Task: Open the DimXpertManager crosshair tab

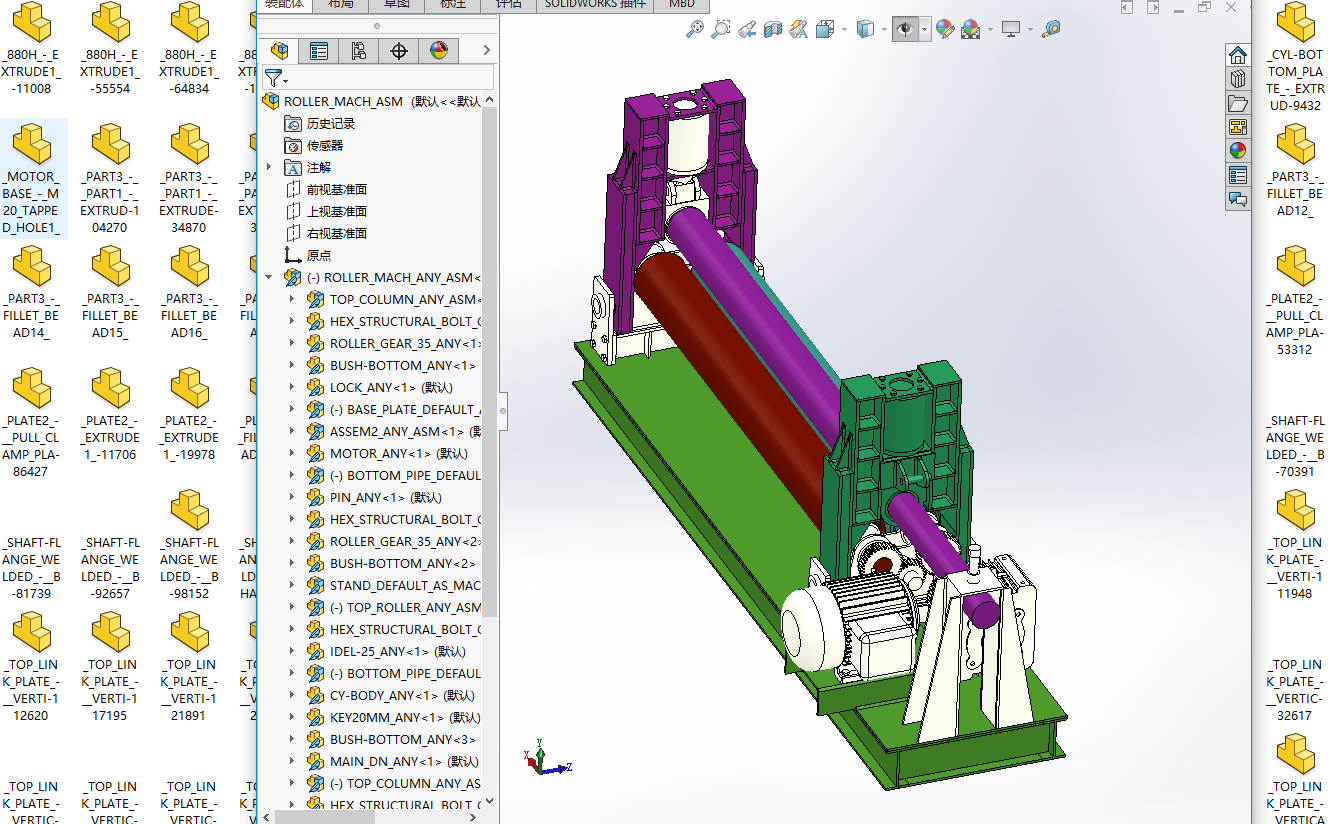Action: pos(398,51)
